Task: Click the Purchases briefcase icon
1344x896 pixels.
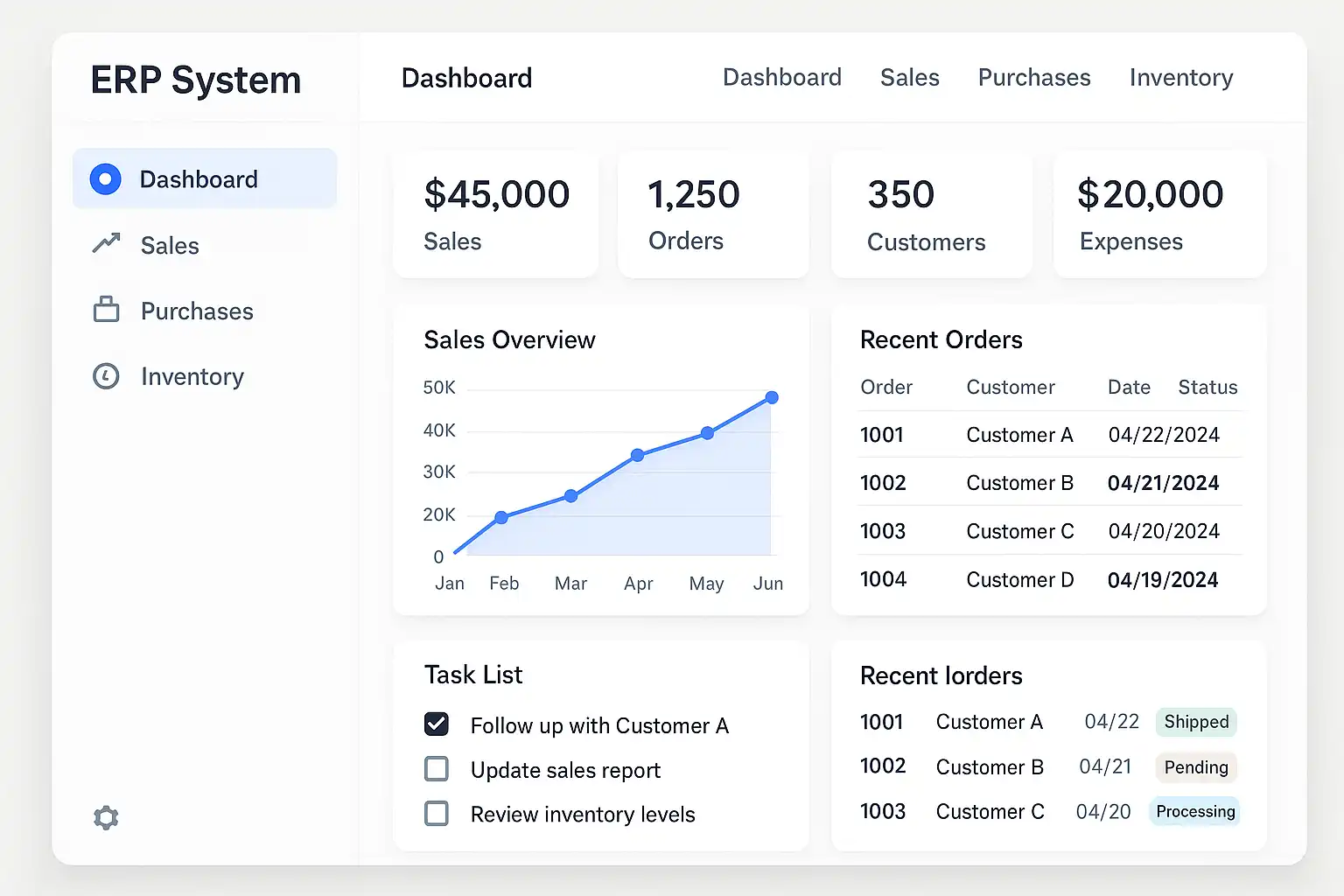Action: pyautogui.click(x=106, y=310)
